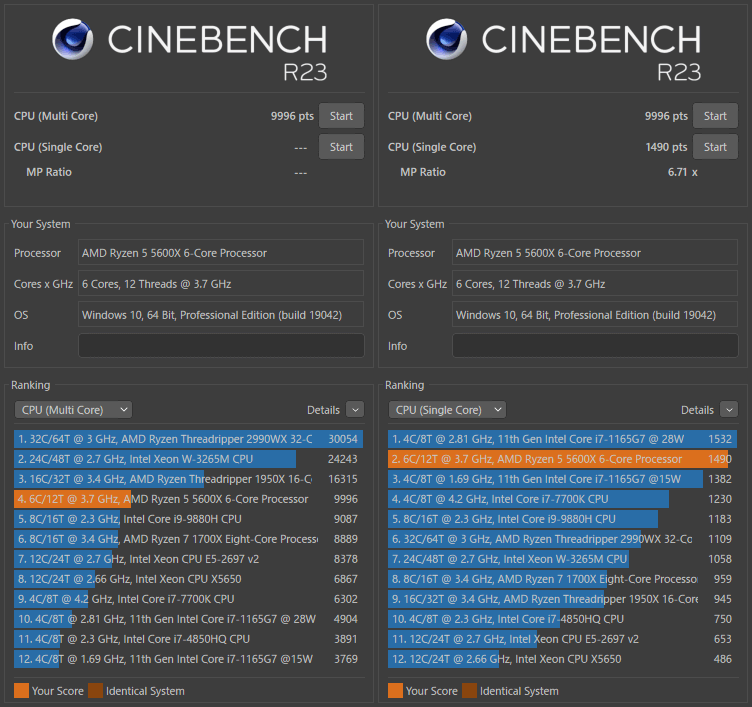Open CPU (Multi Core) ranking dropdown
Screen dimensions: 752x707
coord(73,410)
